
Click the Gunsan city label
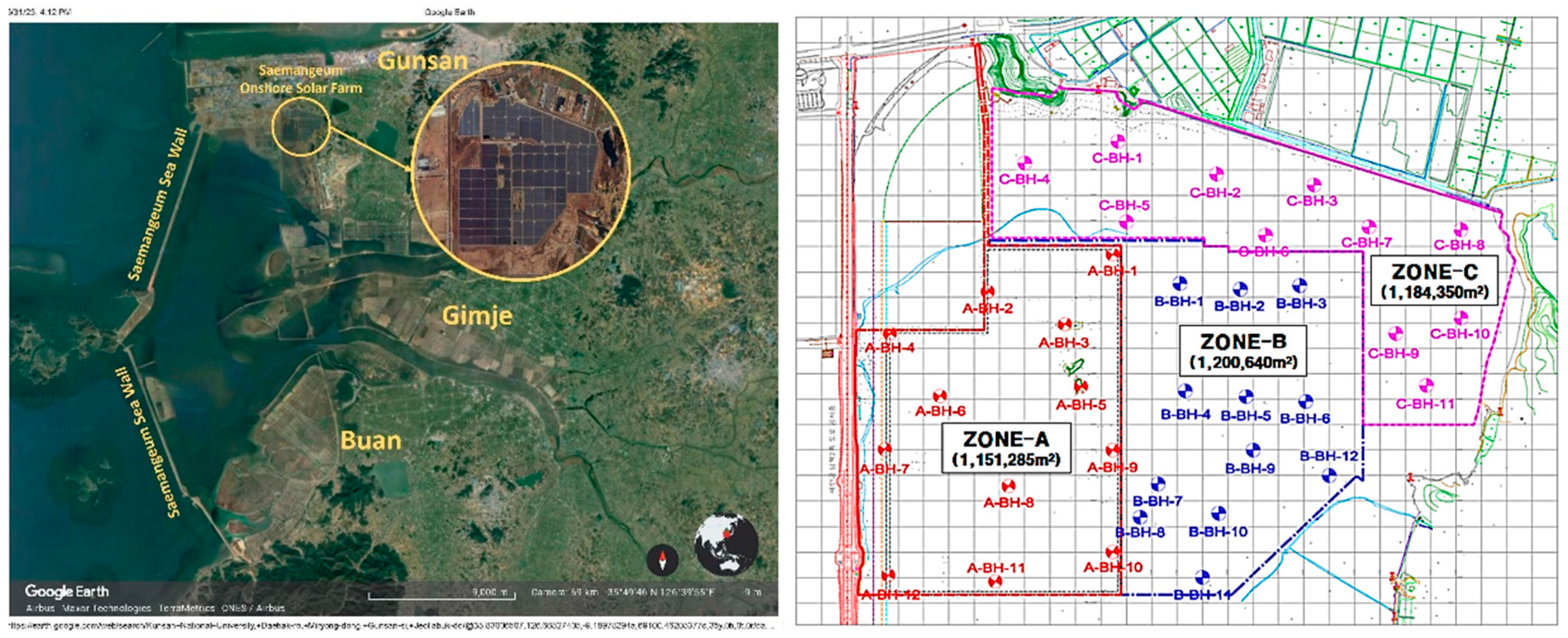(422, 61)
